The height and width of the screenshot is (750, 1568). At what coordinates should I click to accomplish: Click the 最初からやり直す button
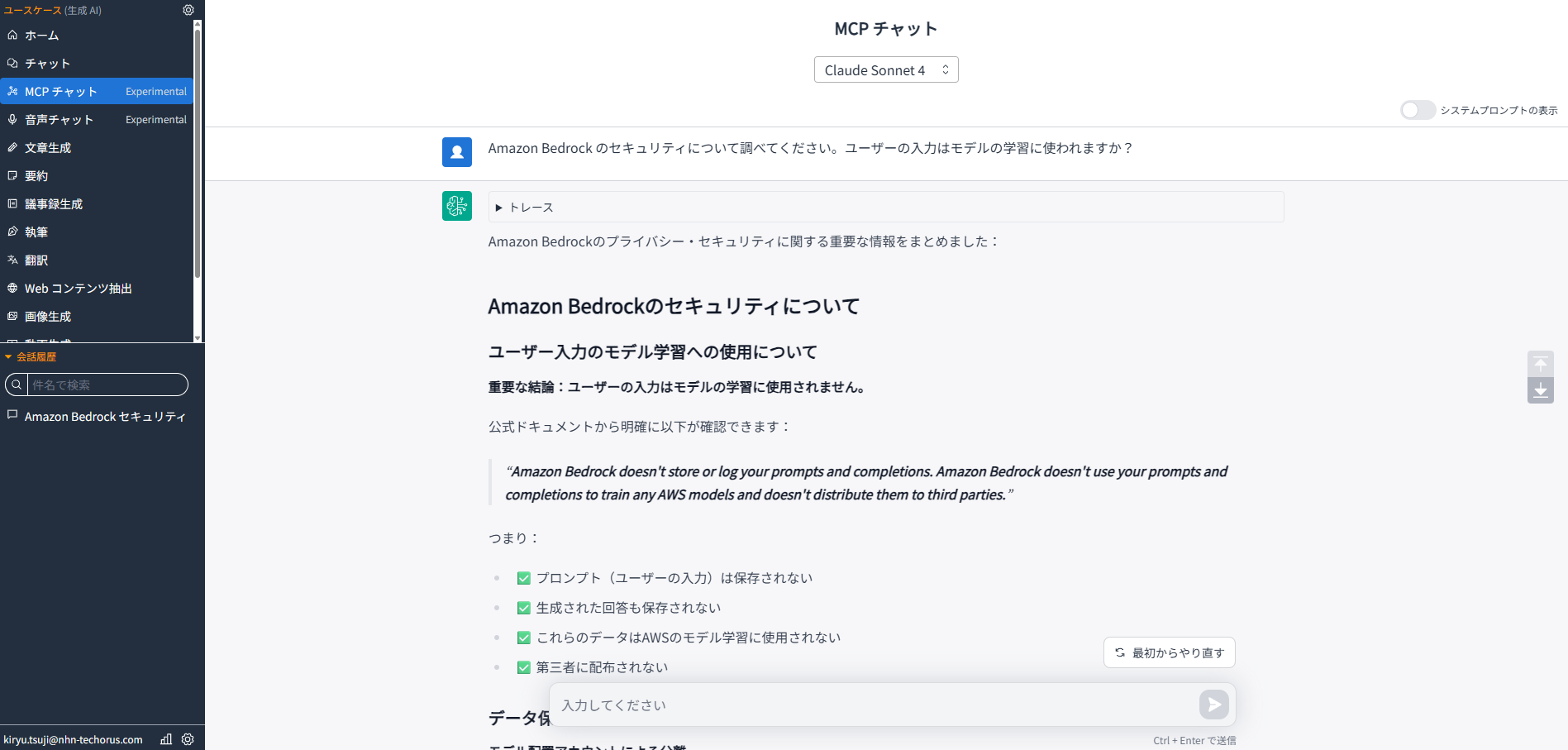coord(1170,652)
